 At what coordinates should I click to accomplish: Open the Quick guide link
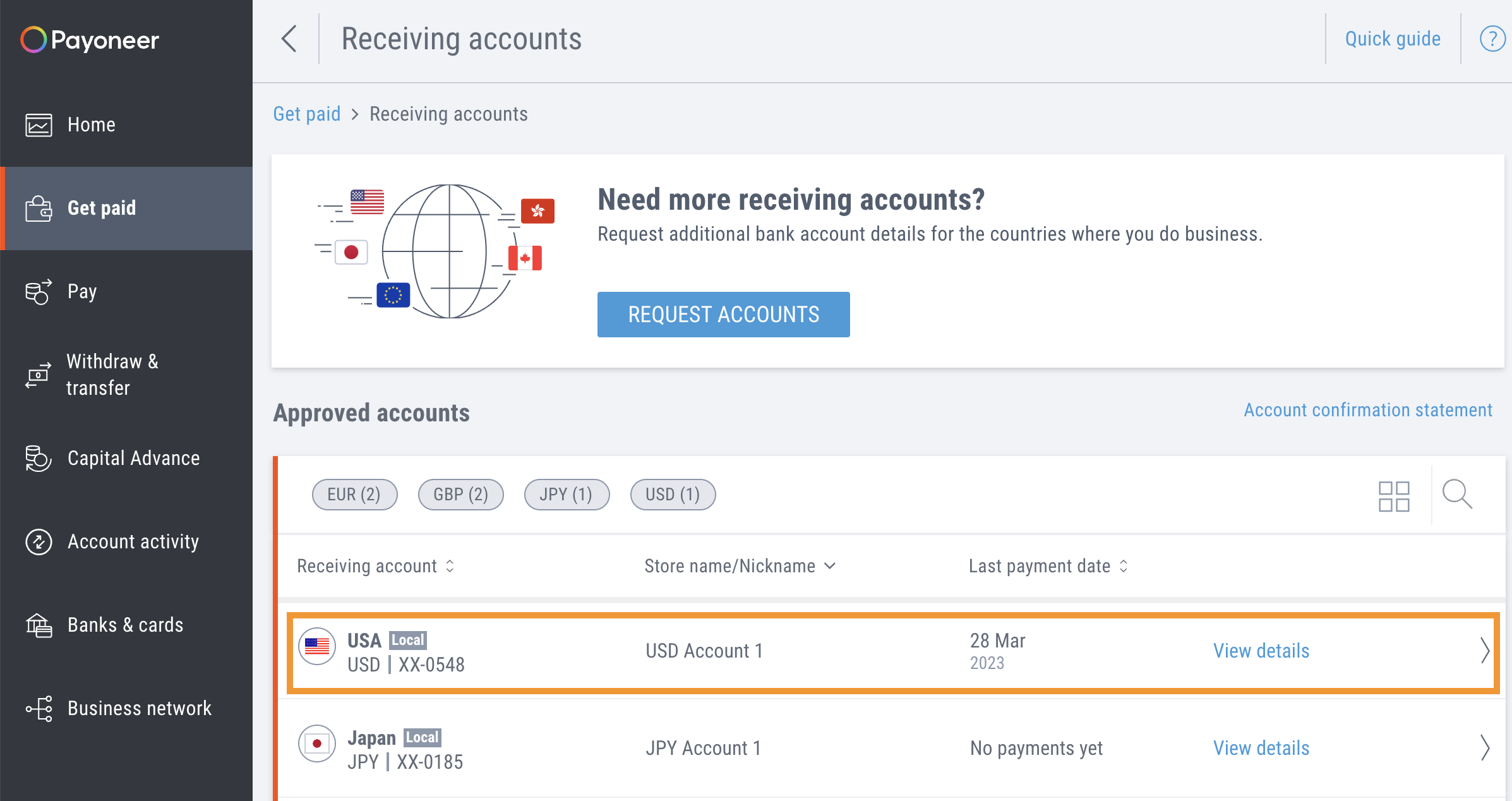point(1393,39)
